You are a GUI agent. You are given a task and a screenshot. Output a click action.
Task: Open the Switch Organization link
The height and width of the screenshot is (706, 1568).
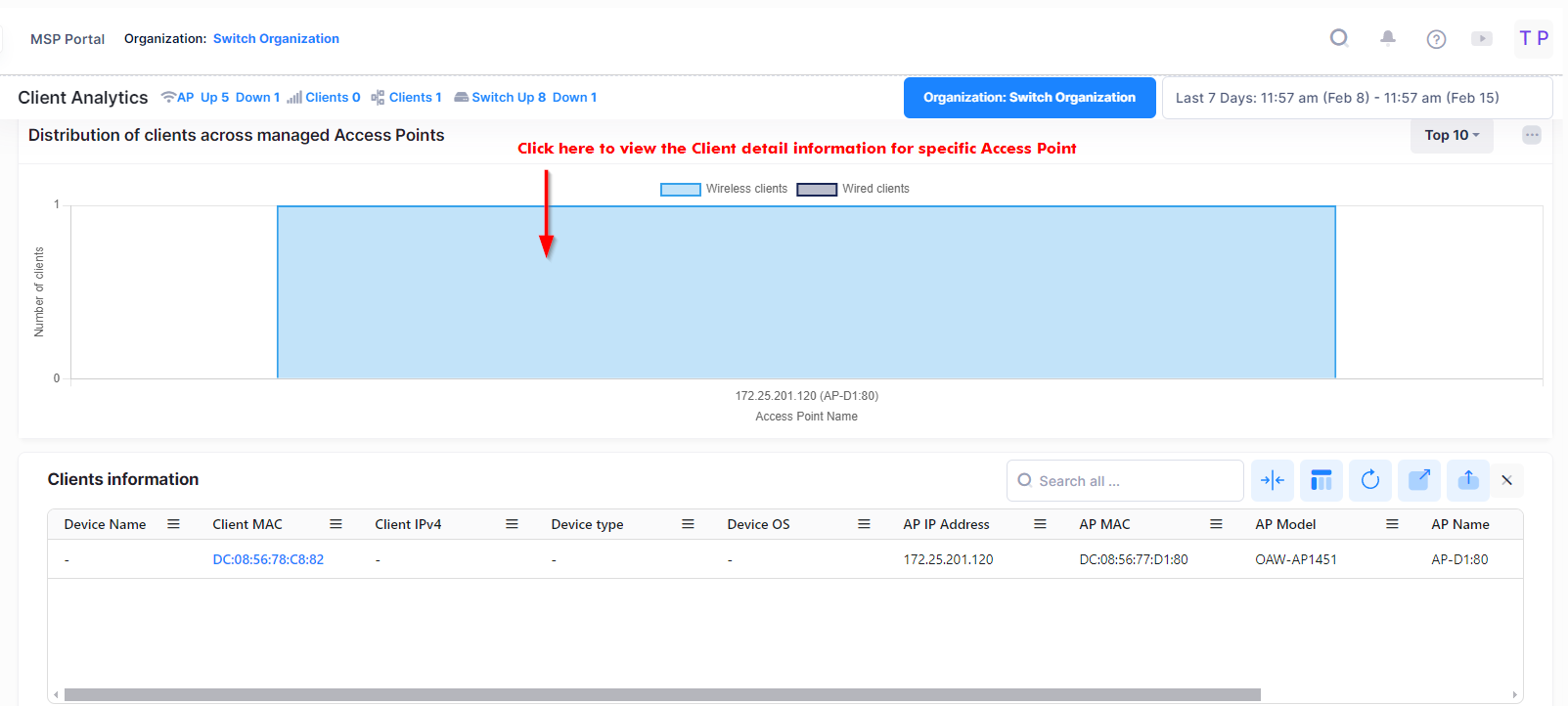click(x=276, y=39)
